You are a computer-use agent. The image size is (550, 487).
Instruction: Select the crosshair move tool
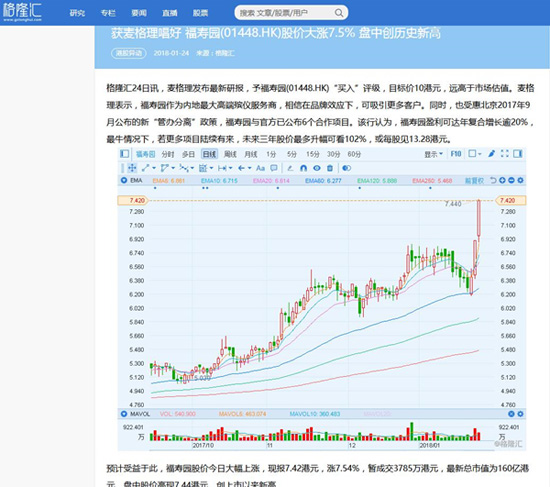pos(132,168)
